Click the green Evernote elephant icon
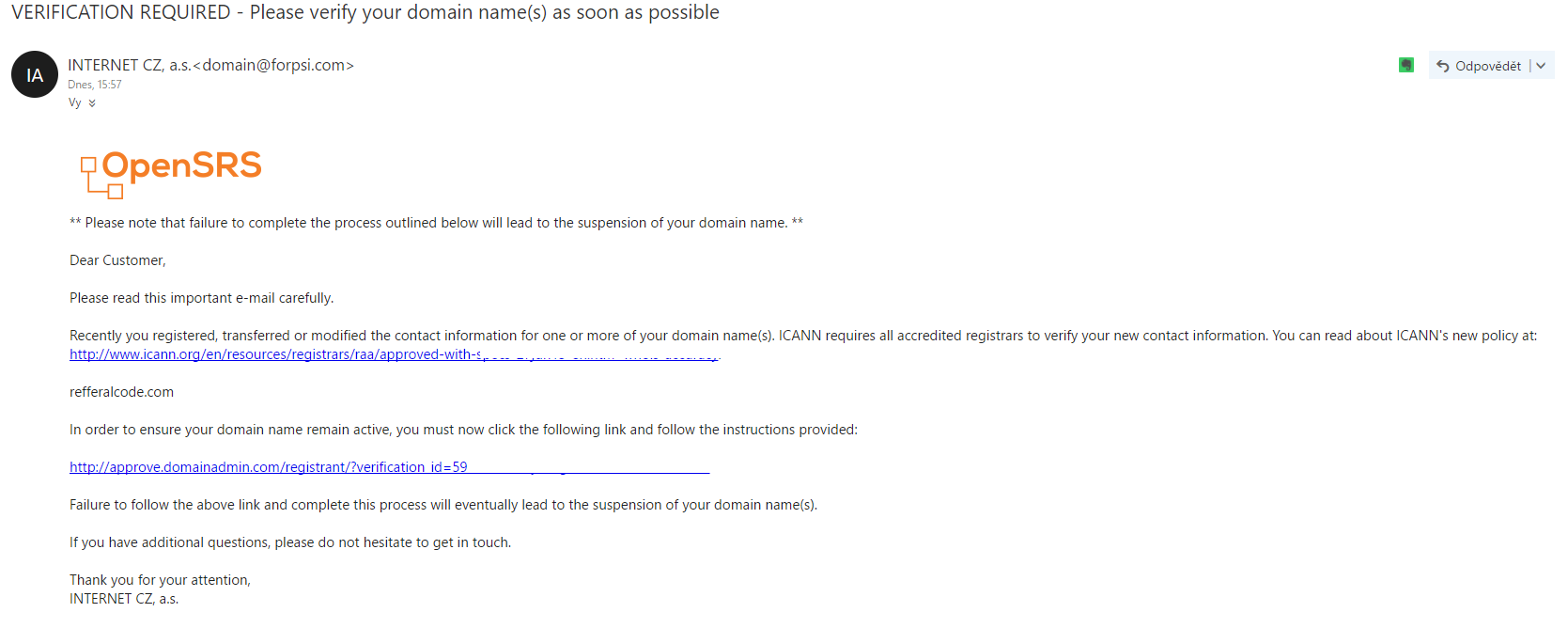This screenshot has width=1568, height=628. pyautogui.click(x=1405, y=65)
